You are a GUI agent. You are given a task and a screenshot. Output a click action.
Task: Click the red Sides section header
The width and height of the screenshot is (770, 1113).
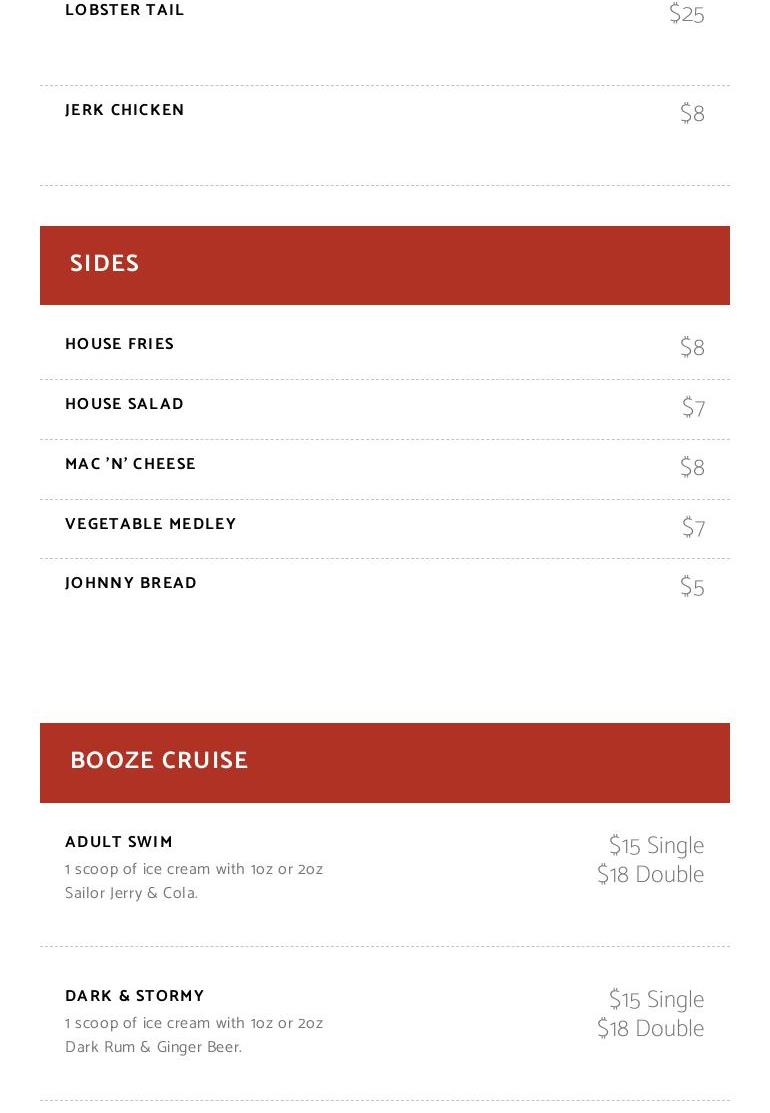pos(385,265)
